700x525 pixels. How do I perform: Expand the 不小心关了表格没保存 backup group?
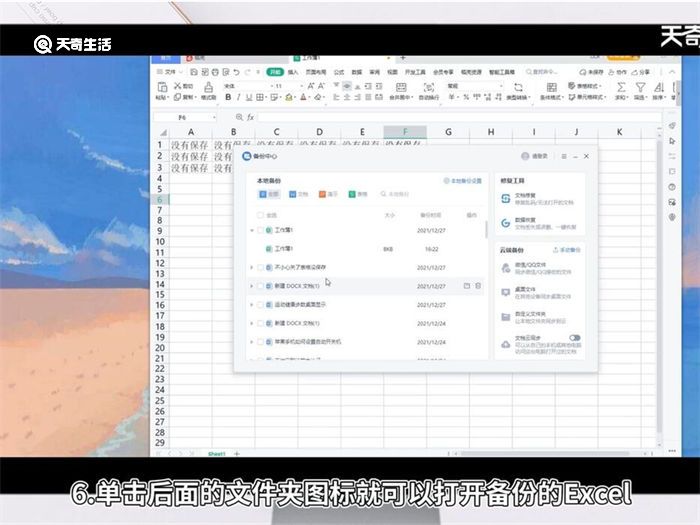[252, 267]
